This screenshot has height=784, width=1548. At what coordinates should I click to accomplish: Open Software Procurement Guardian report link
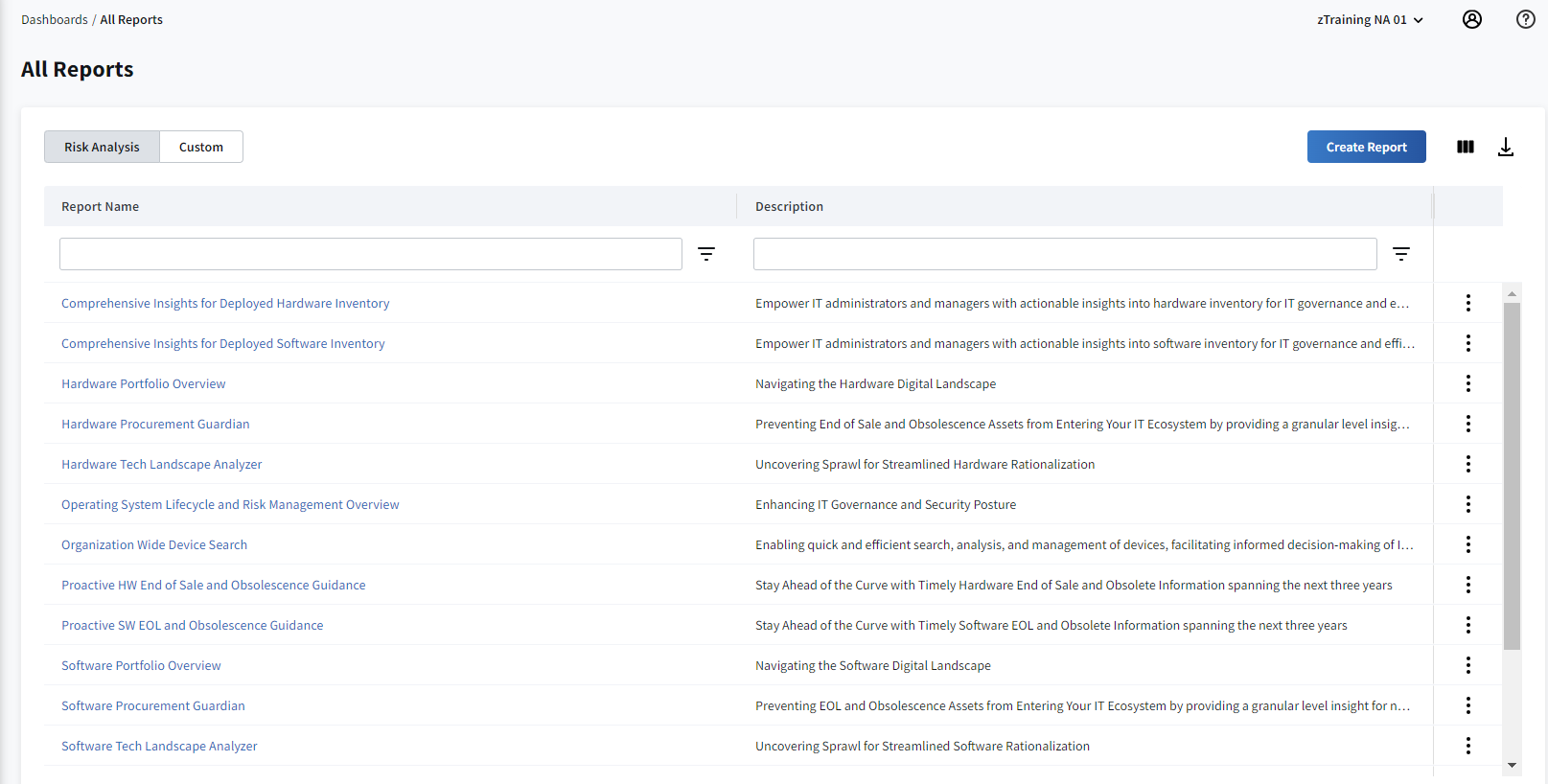[x=153, y=705]
